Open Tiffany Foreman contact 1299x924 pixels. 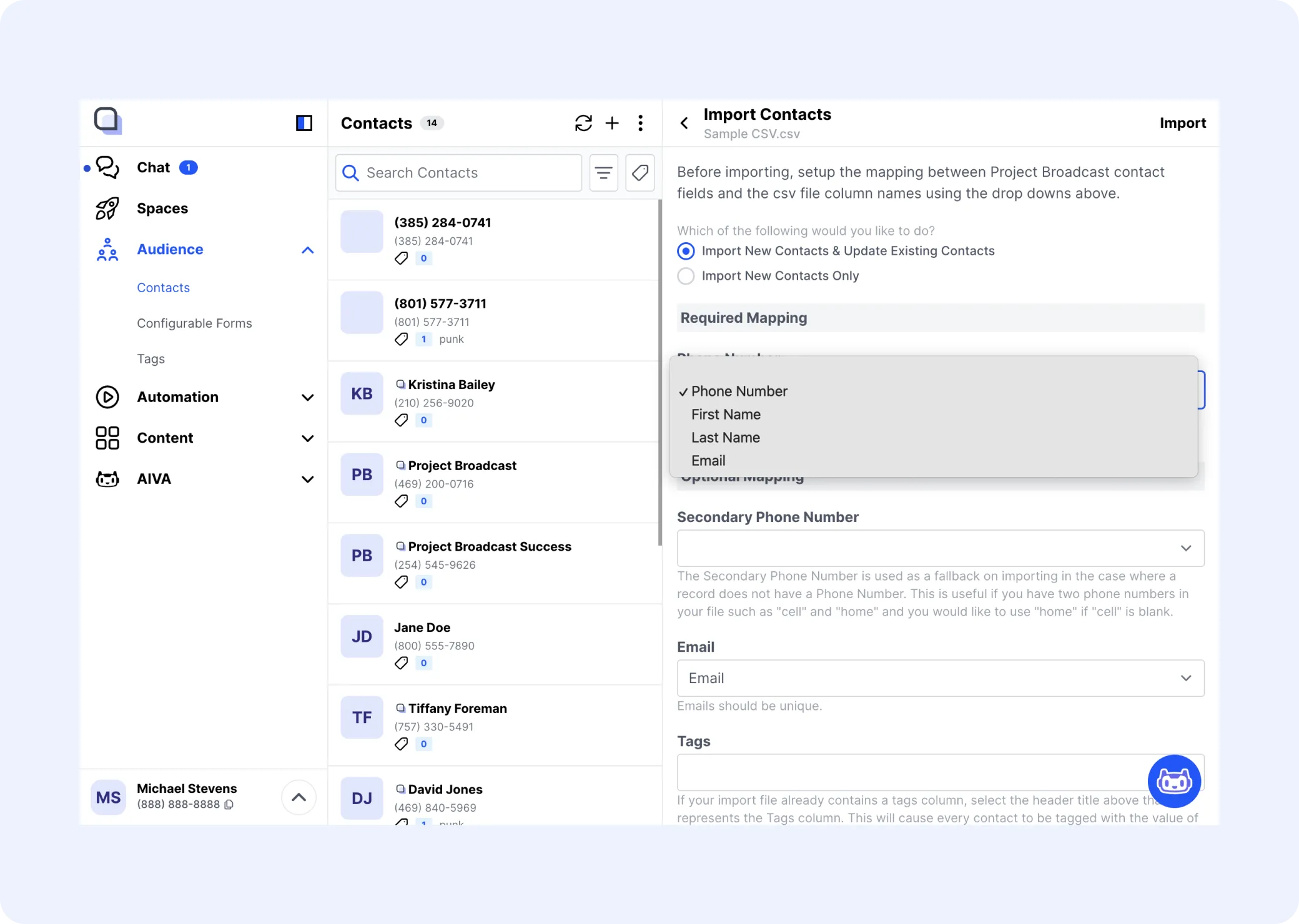click(495, 725)
